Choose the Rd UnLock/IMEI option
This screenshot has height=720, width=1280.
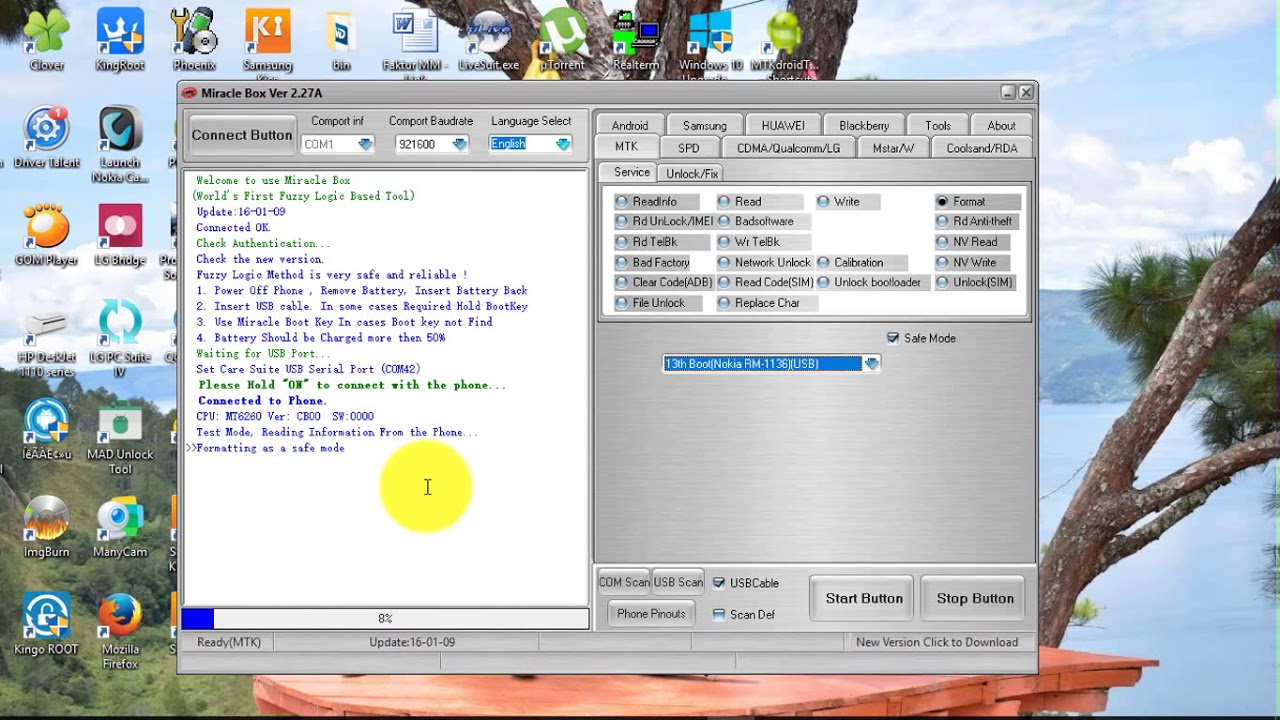click(x=664, y=221)
